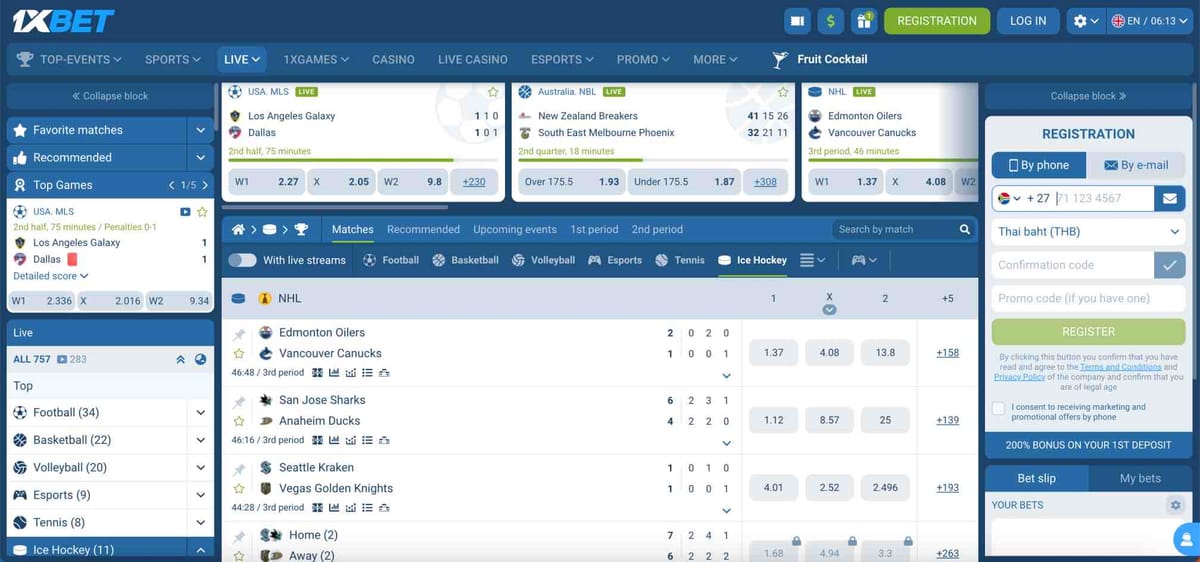The width and height of the screenshot is (1200, 562).
Task: Filter matches by Esports
Action: tap(615, 260)
